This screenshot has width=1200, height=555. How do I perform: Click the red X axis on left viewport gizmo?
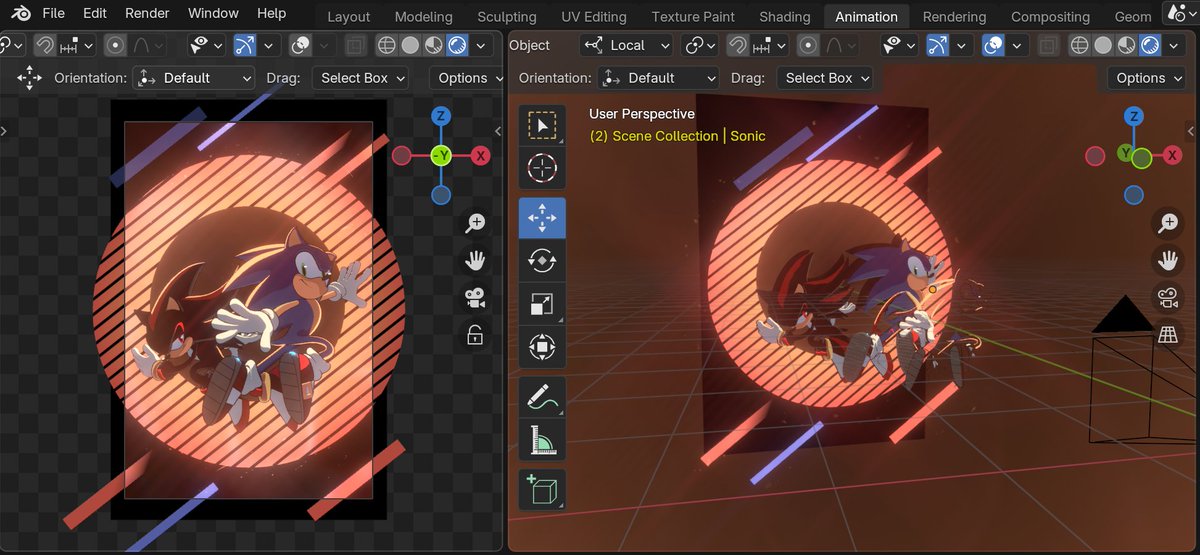[481, 155]
